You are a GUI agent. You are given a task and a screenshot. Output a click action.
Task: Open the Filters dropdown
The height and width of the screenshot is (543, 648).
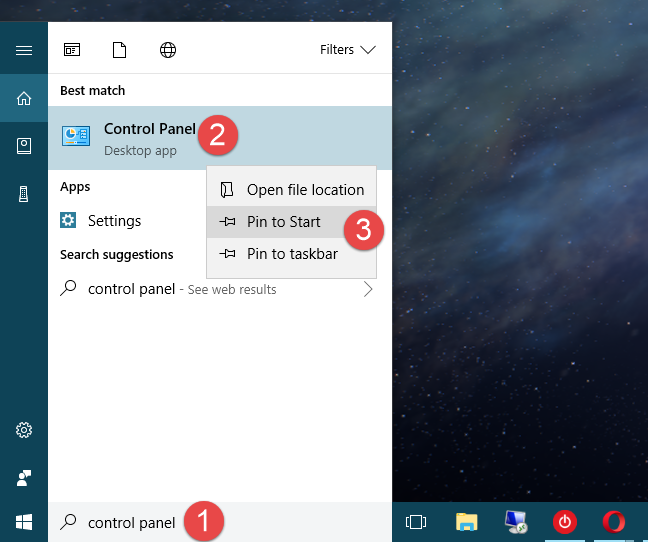click(348, 50)
